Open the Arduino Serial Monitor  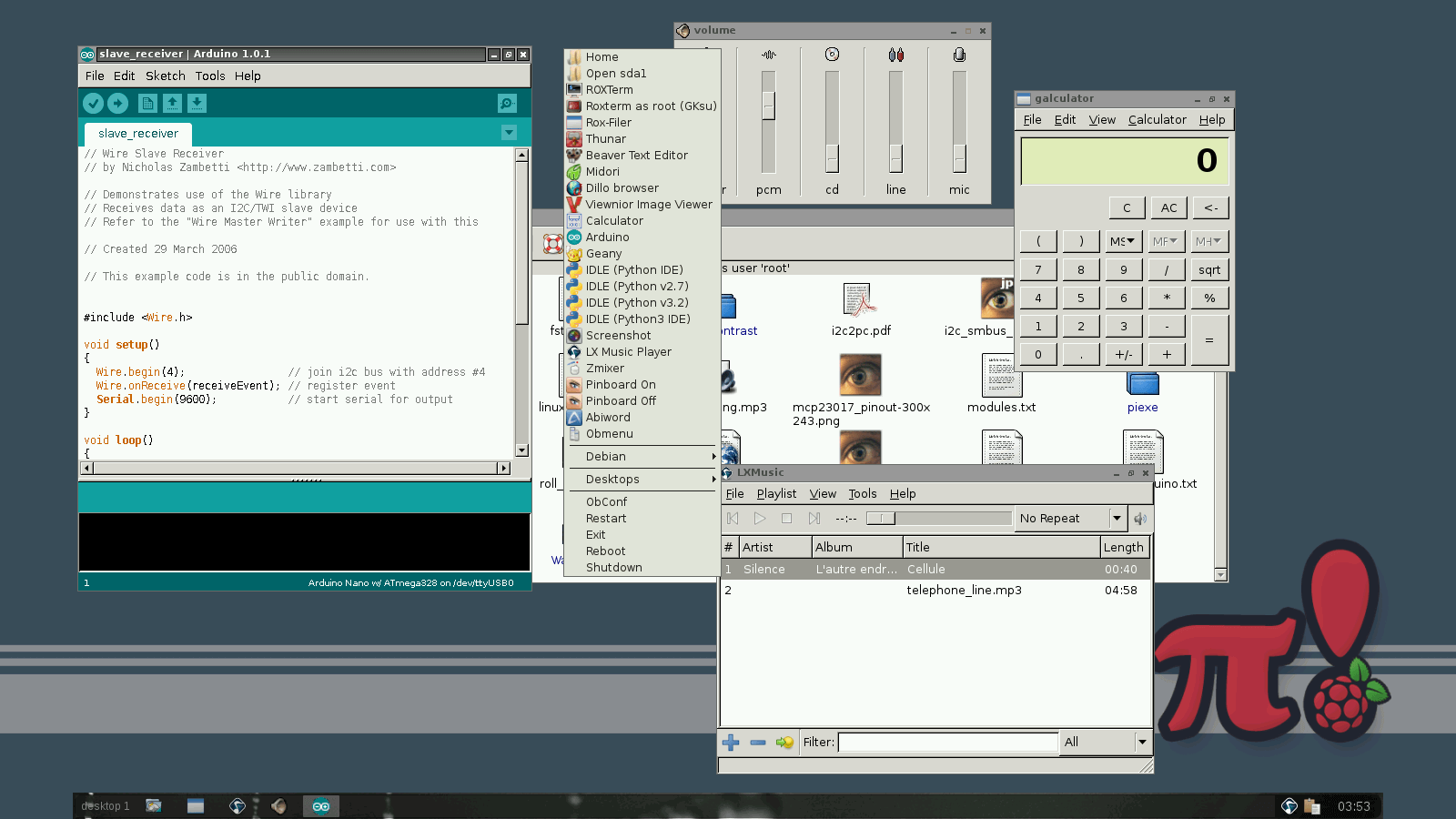(x=507, y=104)
